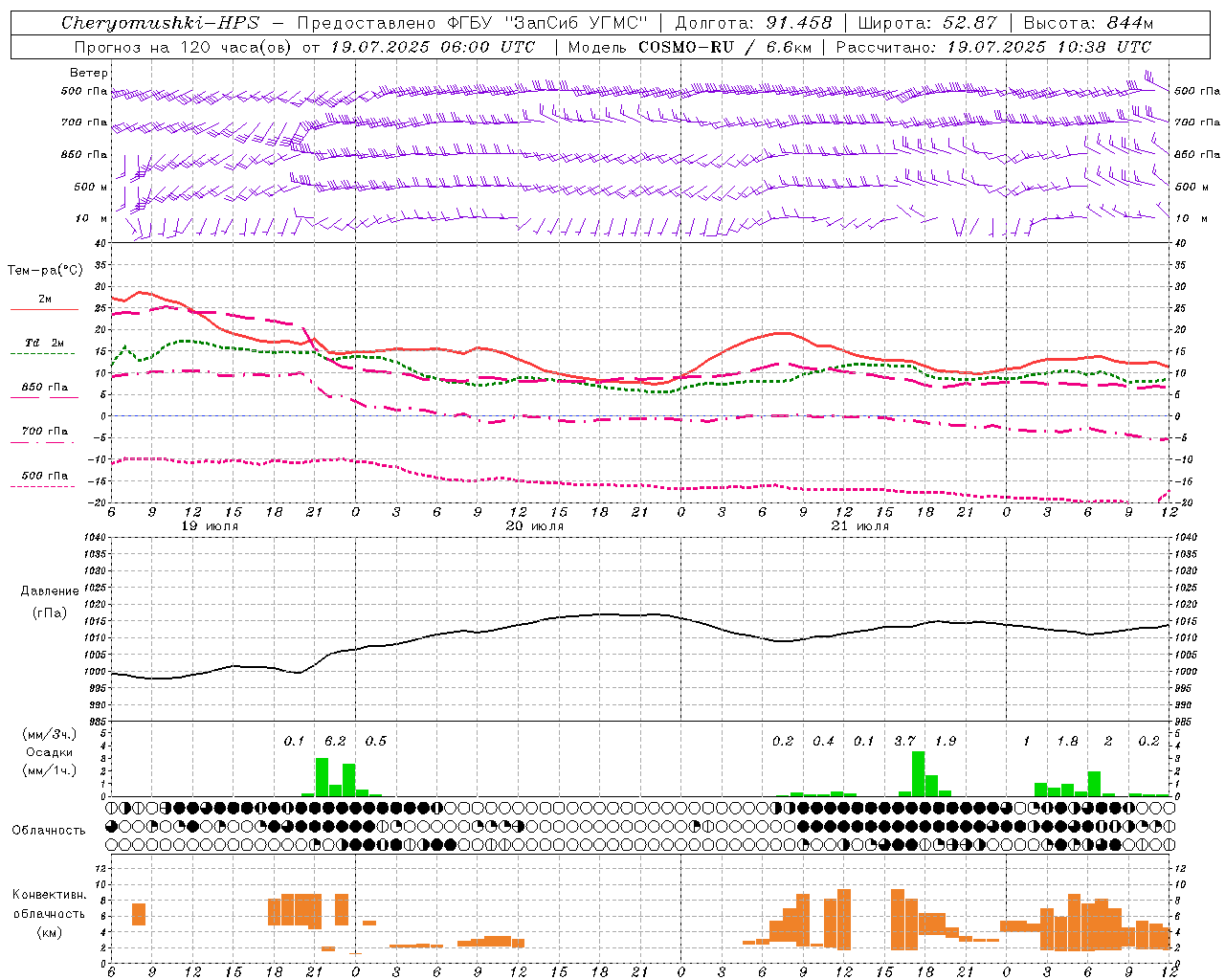Select the '20 июля' date label
Viewport: 1225px width, 980px height.
coord(535,526)
